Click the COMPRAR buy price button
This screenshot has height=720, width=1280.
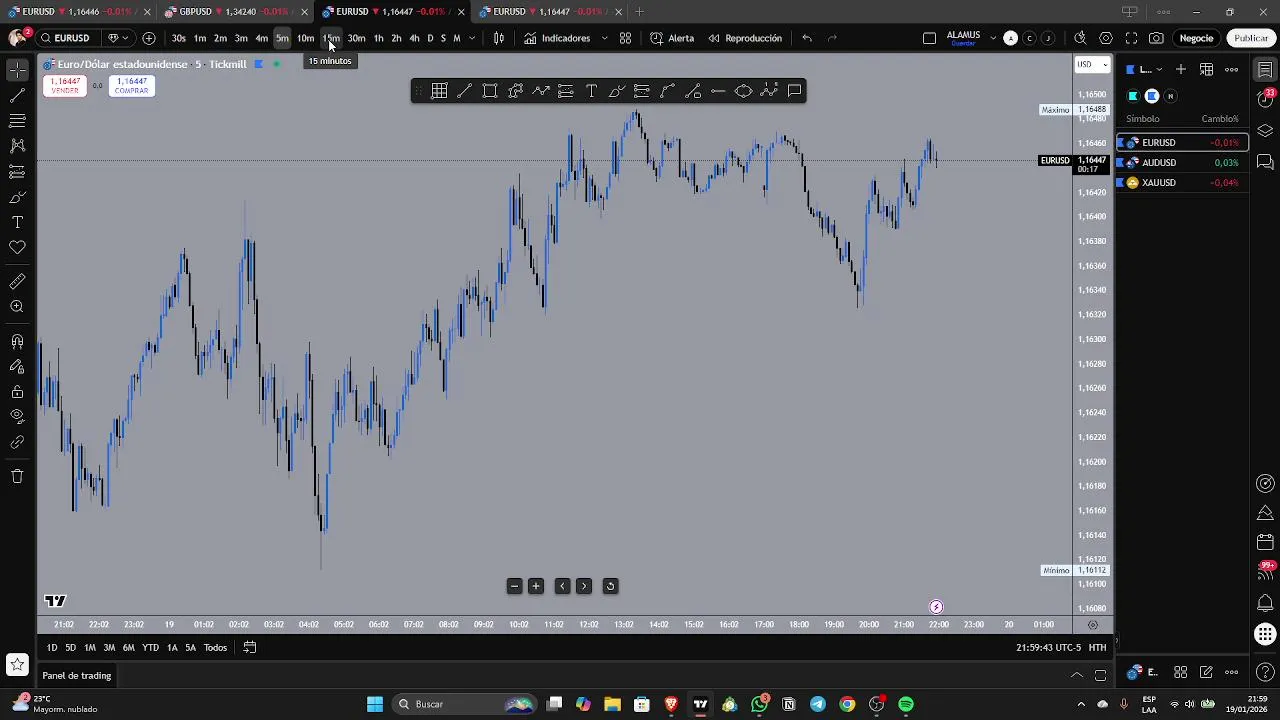[x=131, y=86]
